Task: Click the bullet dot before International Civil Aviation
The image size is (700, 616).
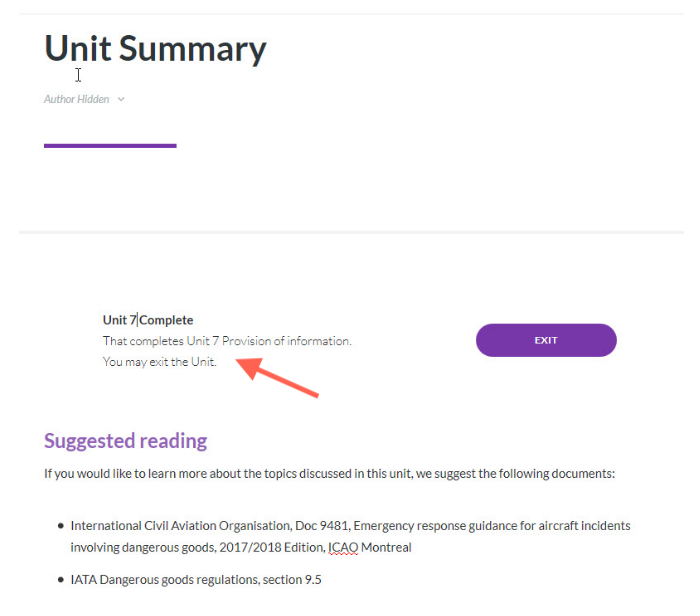Action: click(x=61, y=525)
